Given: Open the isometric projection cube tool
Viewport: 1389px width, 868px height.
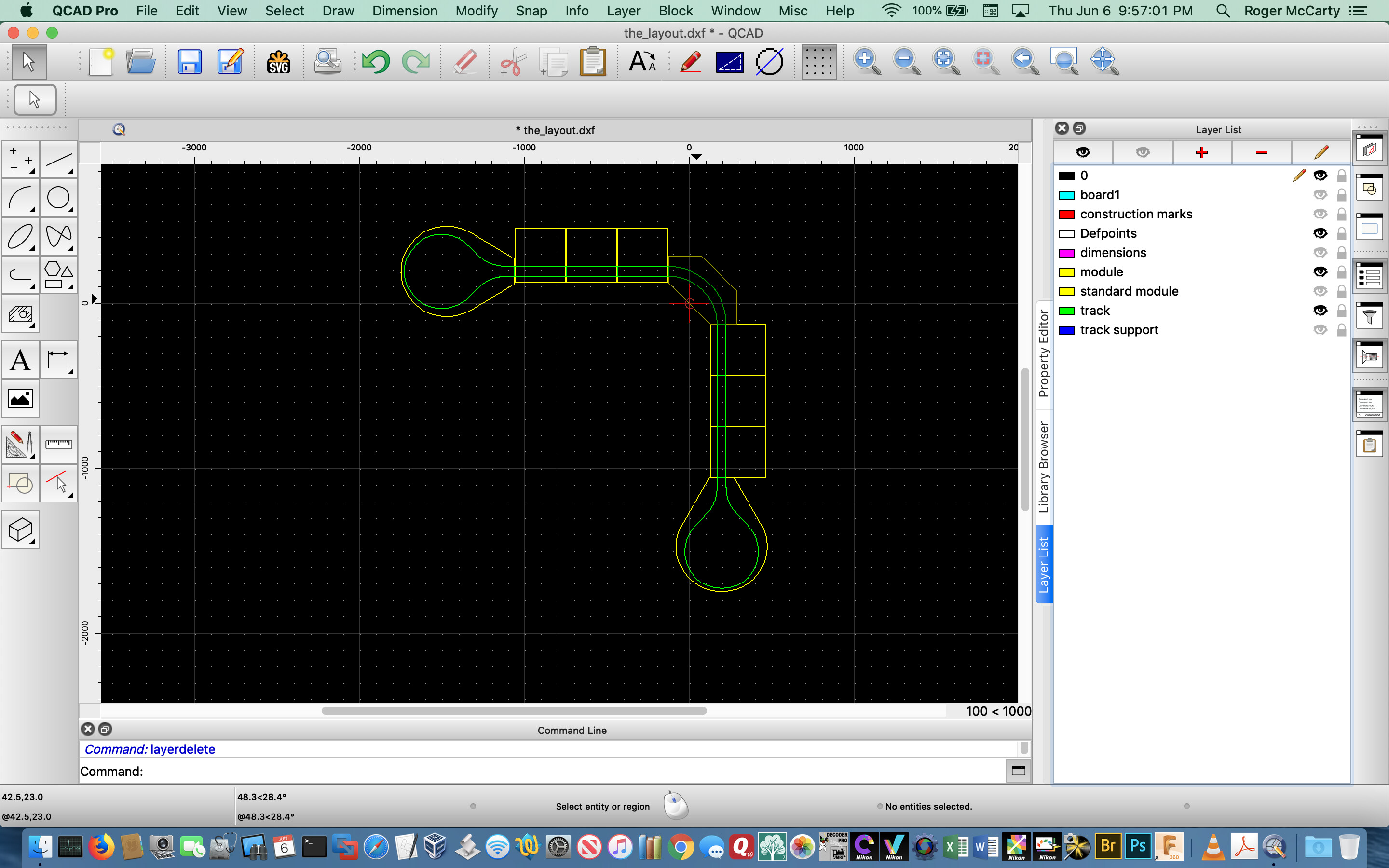Looking at the screenshot, I should tap(20, 529).
